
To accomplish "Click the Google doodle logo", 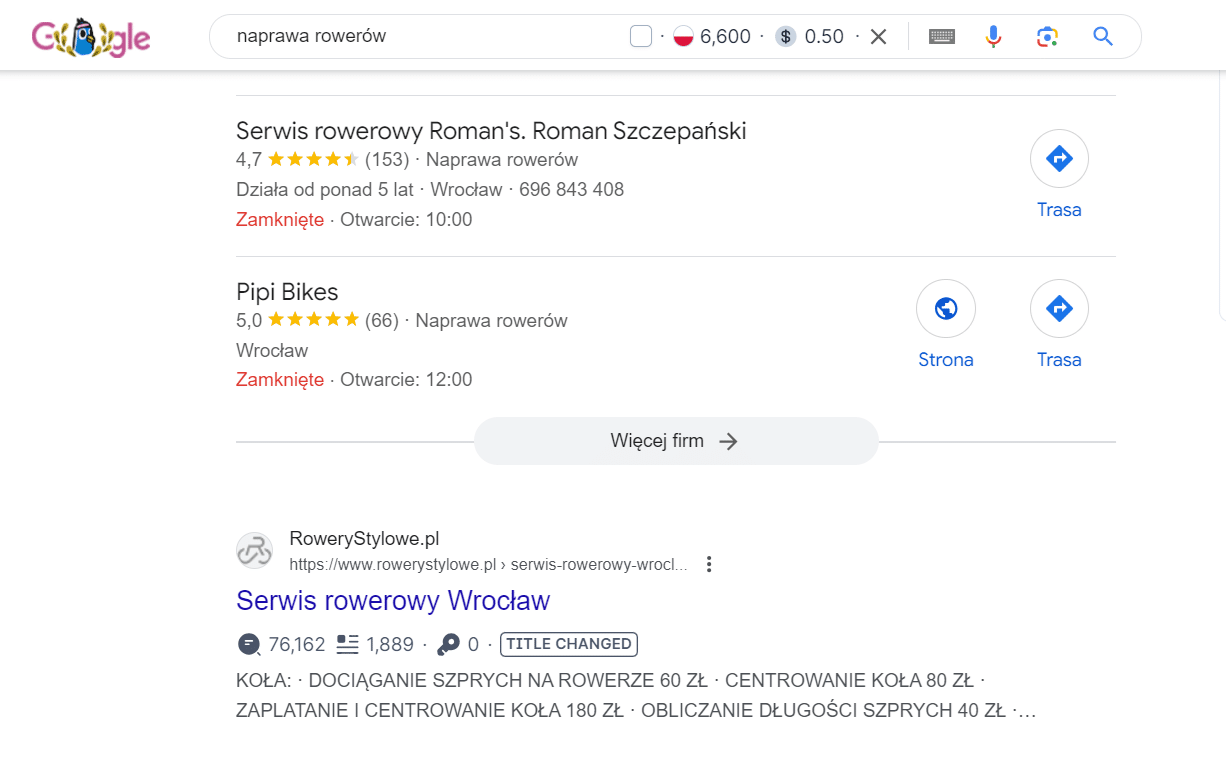I will (91, 38).
